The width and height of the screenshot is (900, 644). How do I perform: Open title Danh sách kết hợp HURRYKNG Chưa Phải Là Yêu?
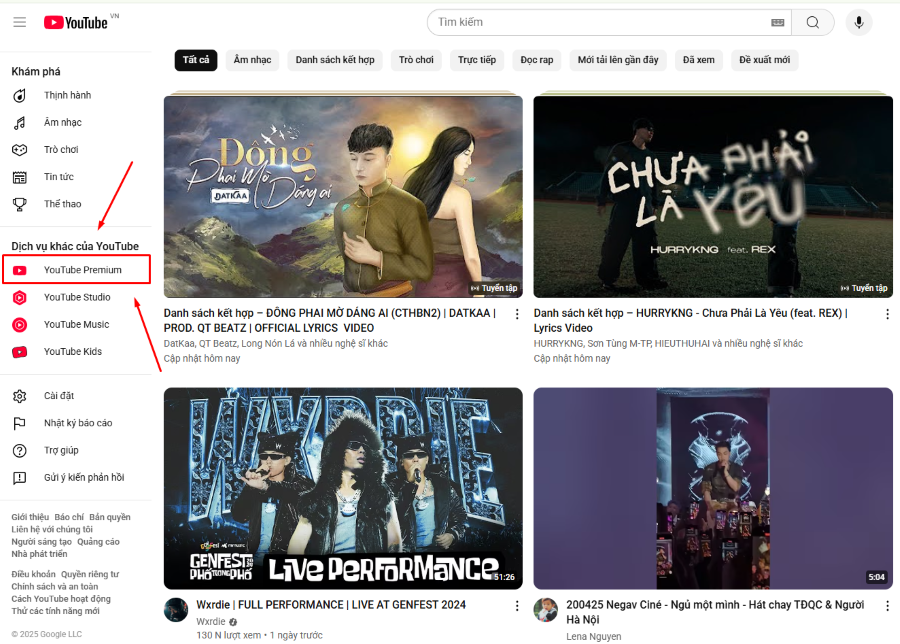point(690,321)
